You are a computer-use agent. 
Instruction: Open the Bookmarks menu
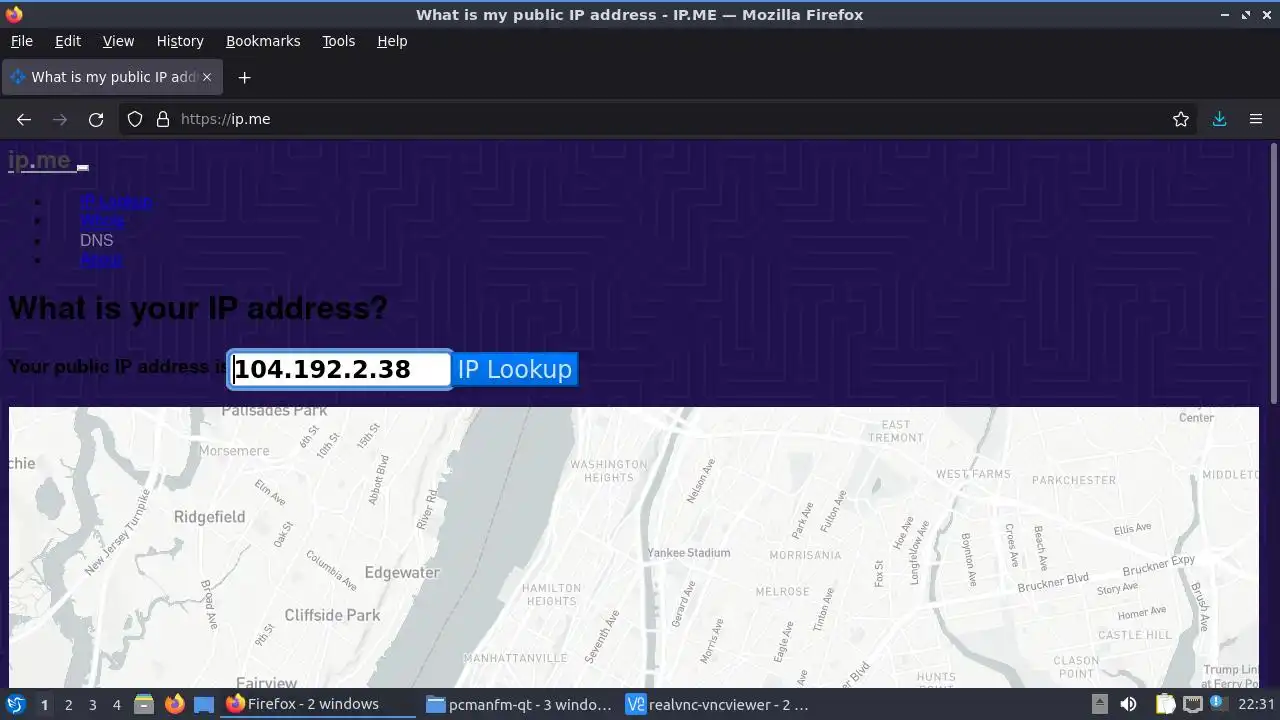(263, 41)
